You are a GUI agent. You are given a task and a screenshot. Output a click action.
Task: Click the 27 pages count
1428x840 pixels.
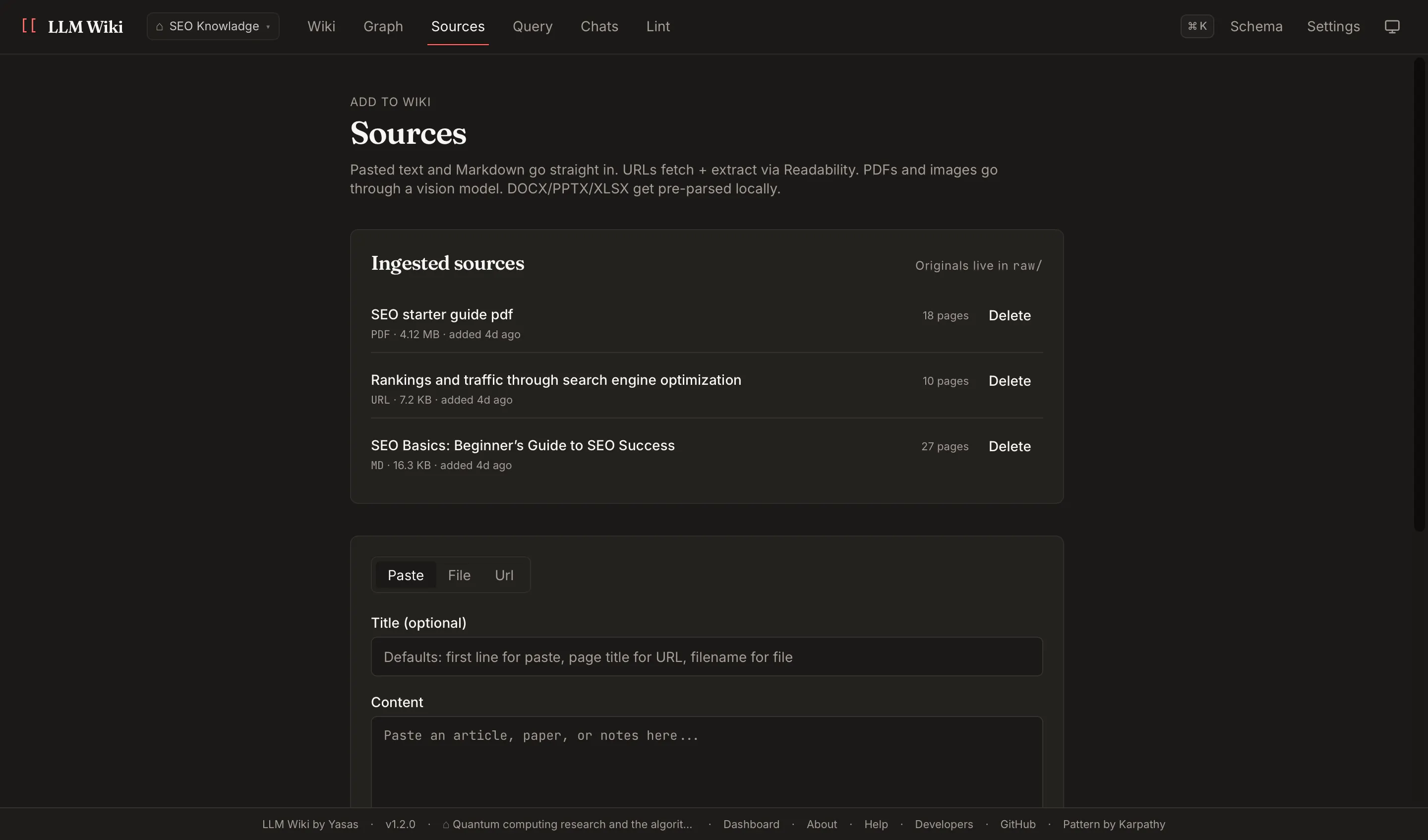pos(945,446)
